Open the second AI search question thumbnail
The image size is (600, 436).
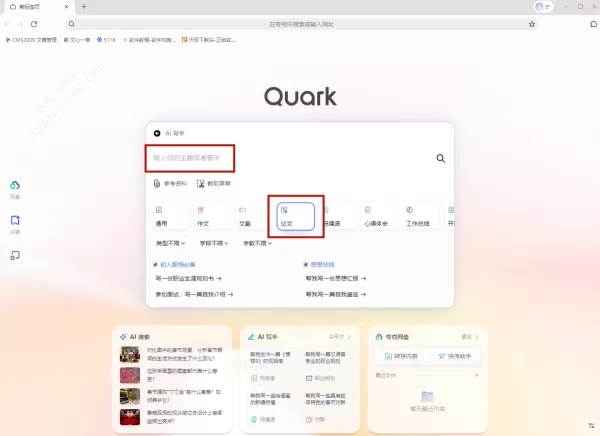[x=130, y=376]
